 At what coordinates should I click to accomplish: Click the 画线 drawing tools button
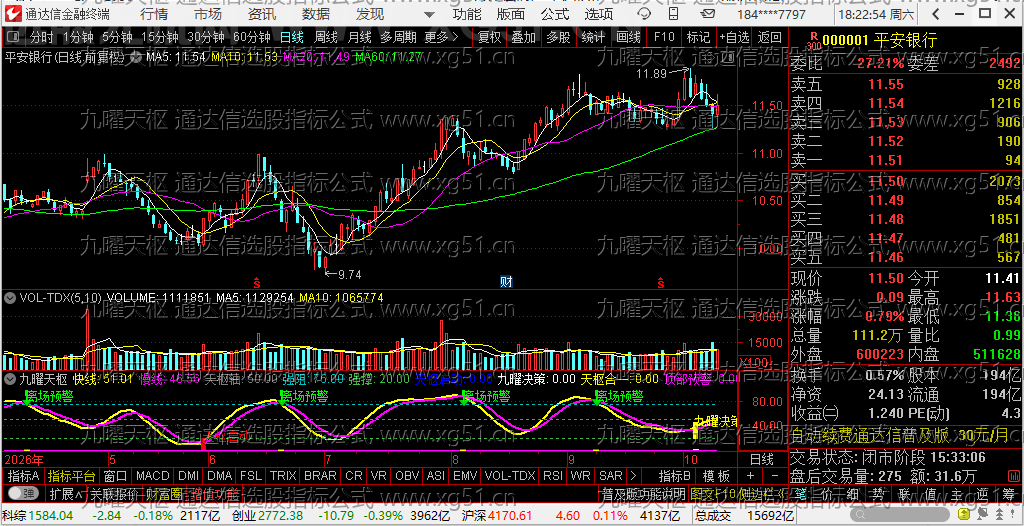click(x=628, y=37)
